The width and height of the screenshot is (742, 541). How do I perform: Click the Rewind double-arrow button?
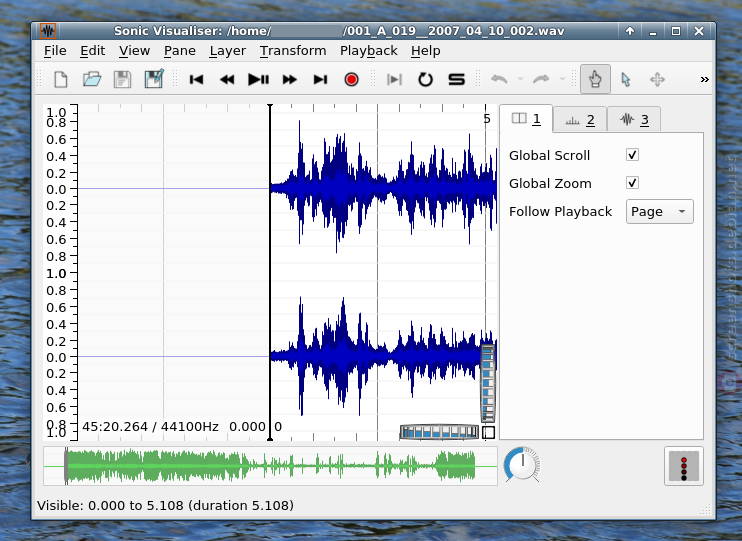(227, 80)
